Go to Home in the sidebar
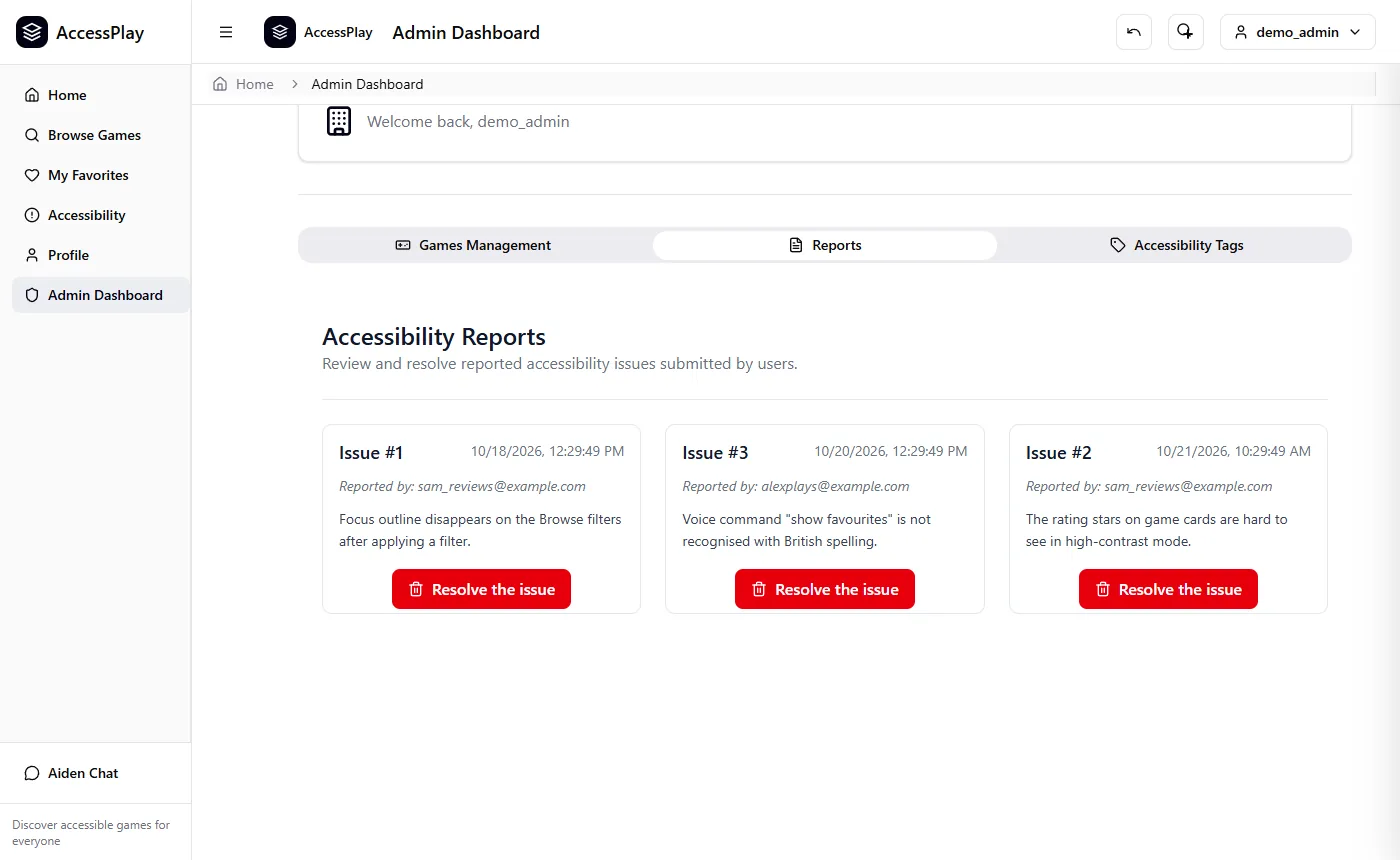The image size is (1400, 860). (x=101, y=95)
